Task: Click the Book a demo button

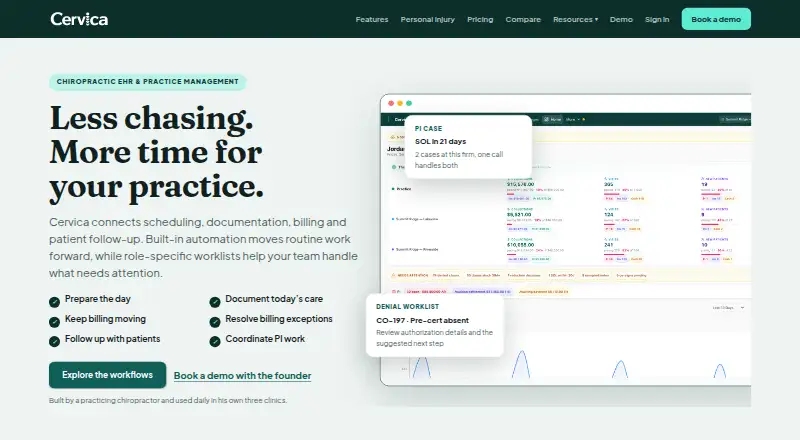Action: coord(716,19)
